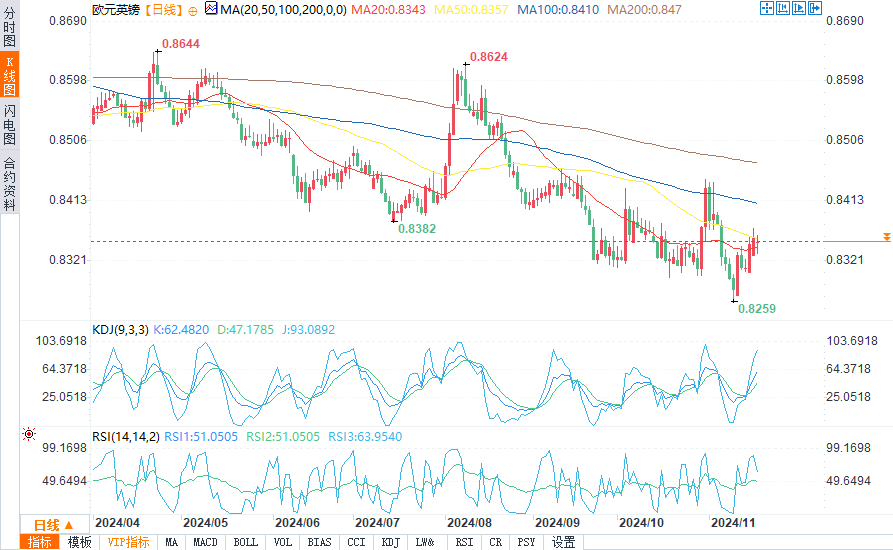This screenshot has height=550, width=893.
Task: Click the MA50:0.8357 value label
Action: tap(471, 10)
